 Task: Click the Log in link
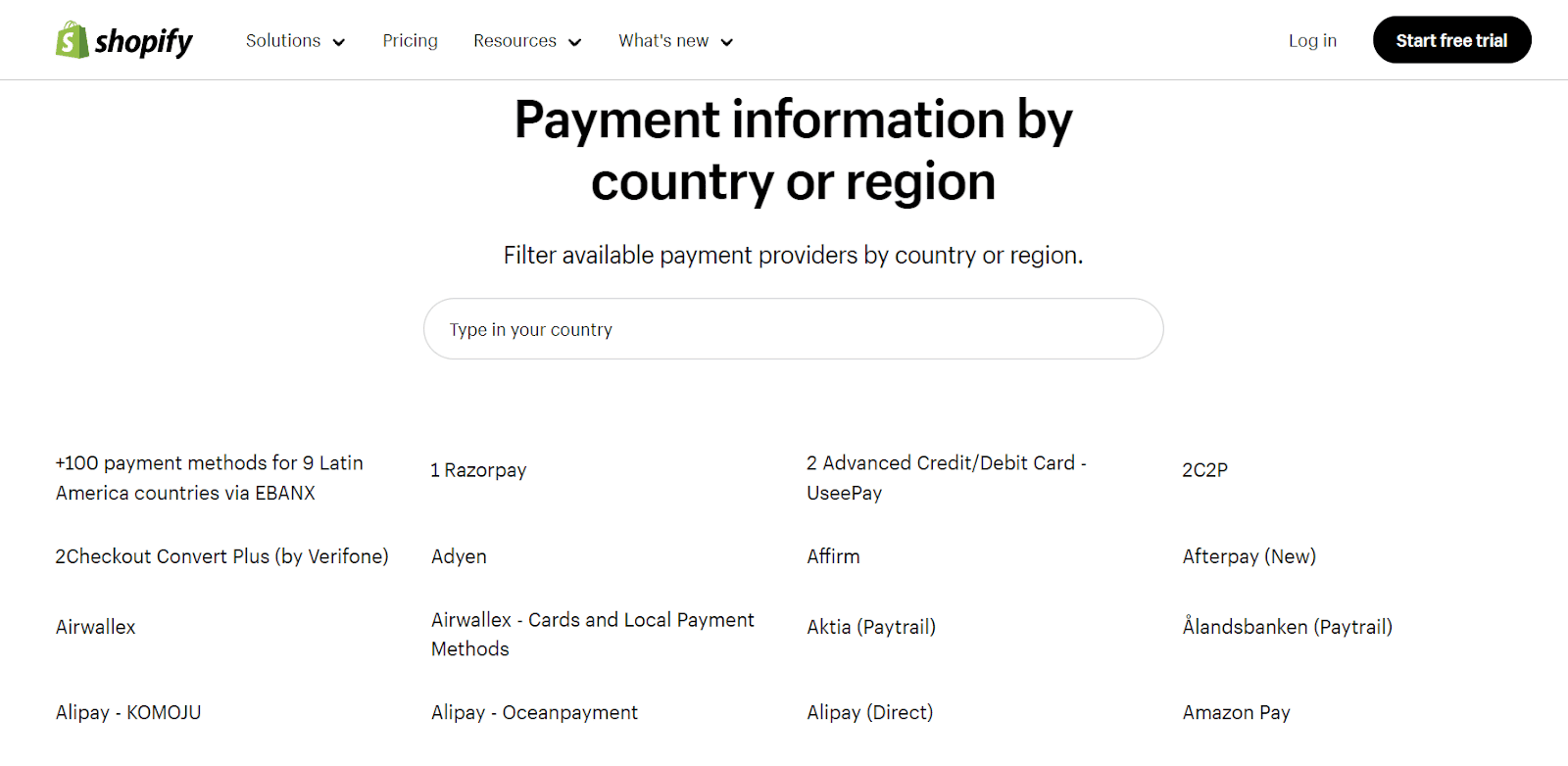[x=1312, y=41]
